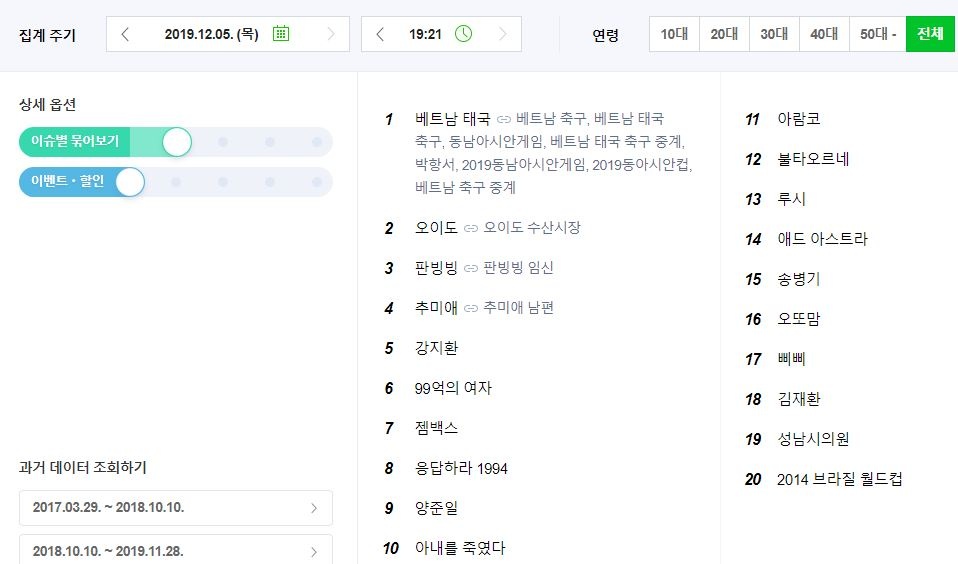Open the 아람코 ranked keyword

pyautogui.click(x=798, y=119)
